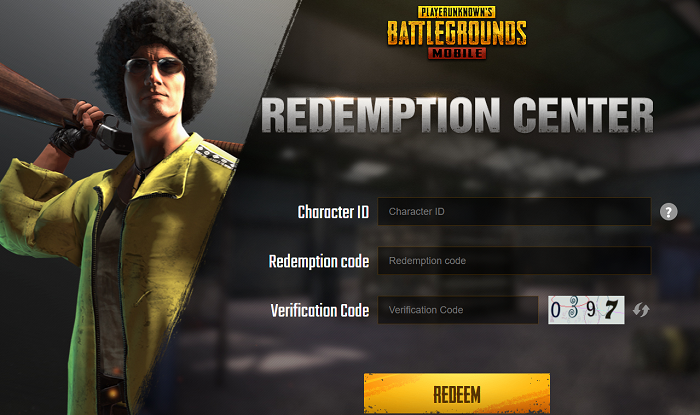Click the PUBG Battlegrounds logo
The width and height of the screenshot is (700, 415).
pyautogui.click(x=457, y=32)
